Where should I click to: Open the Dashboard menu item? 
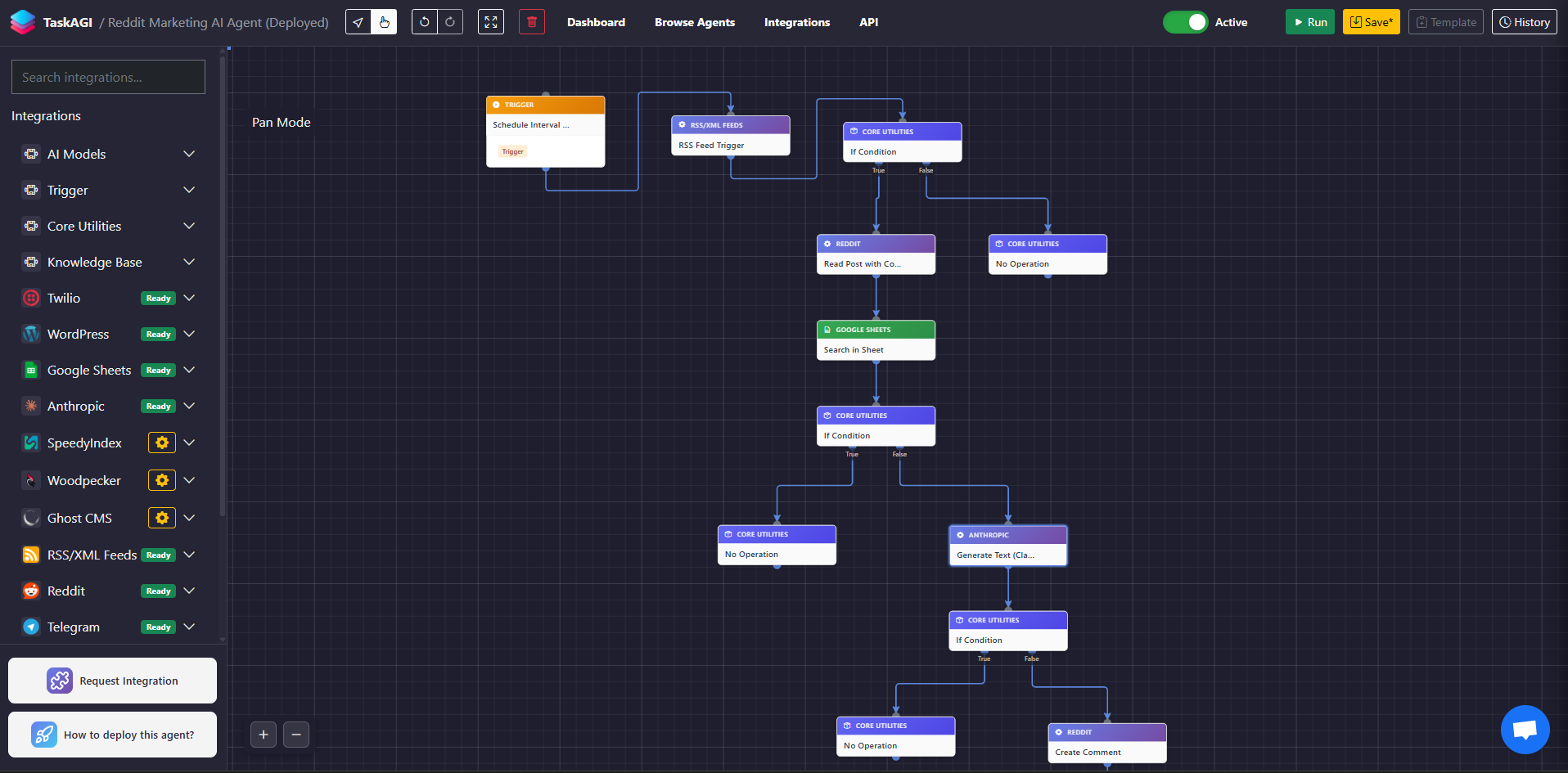[x=596, y=22]
